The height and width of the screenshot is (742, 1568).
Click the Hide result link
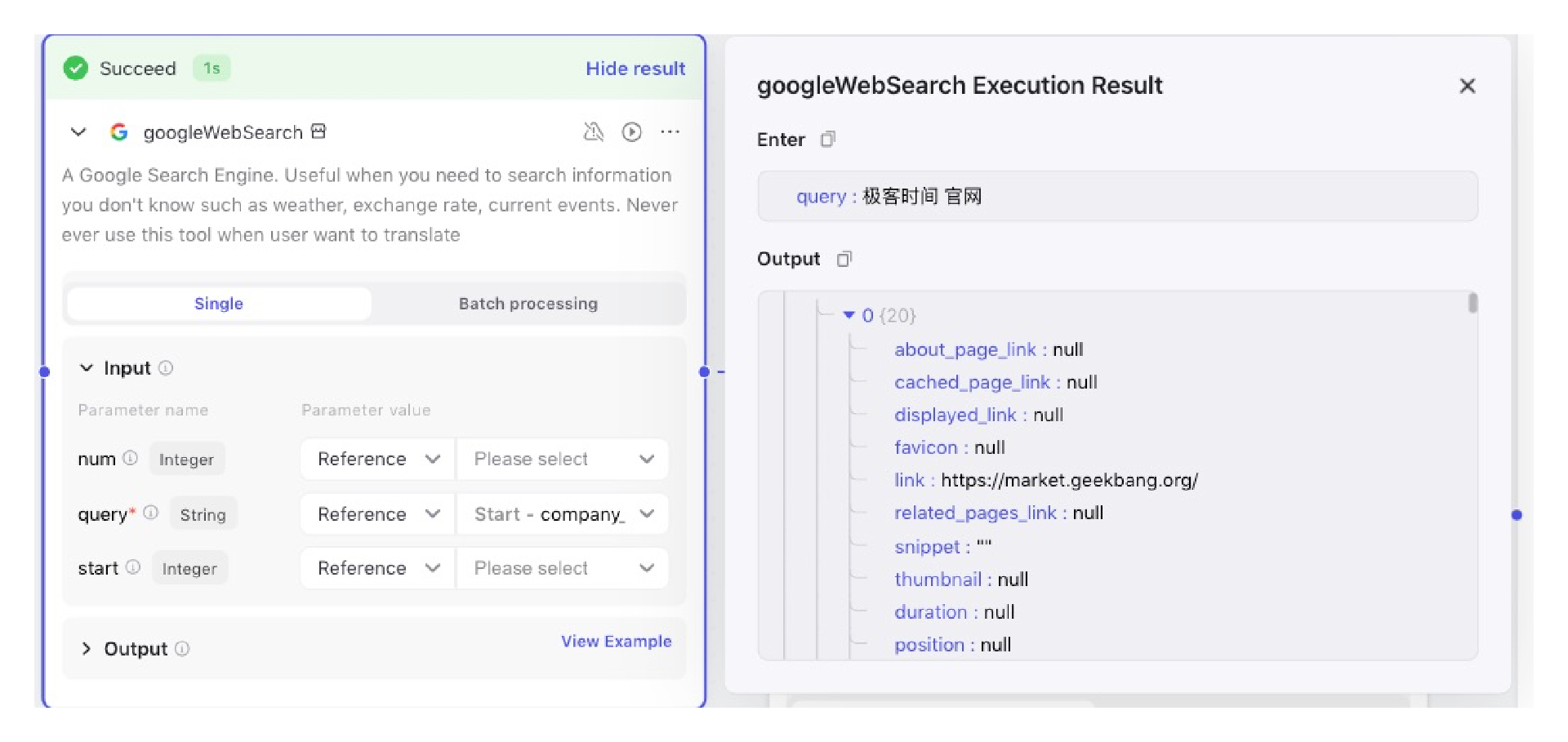635,69
